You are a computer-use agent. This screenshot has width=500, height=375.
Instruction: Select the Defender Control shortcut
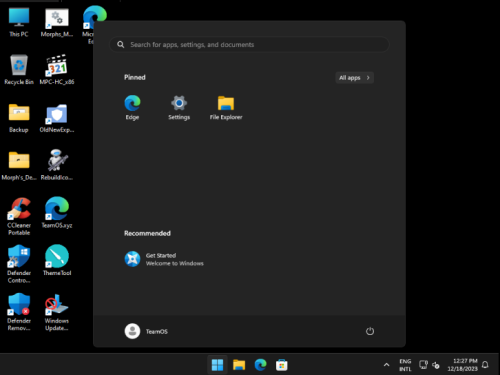[19, 264]
